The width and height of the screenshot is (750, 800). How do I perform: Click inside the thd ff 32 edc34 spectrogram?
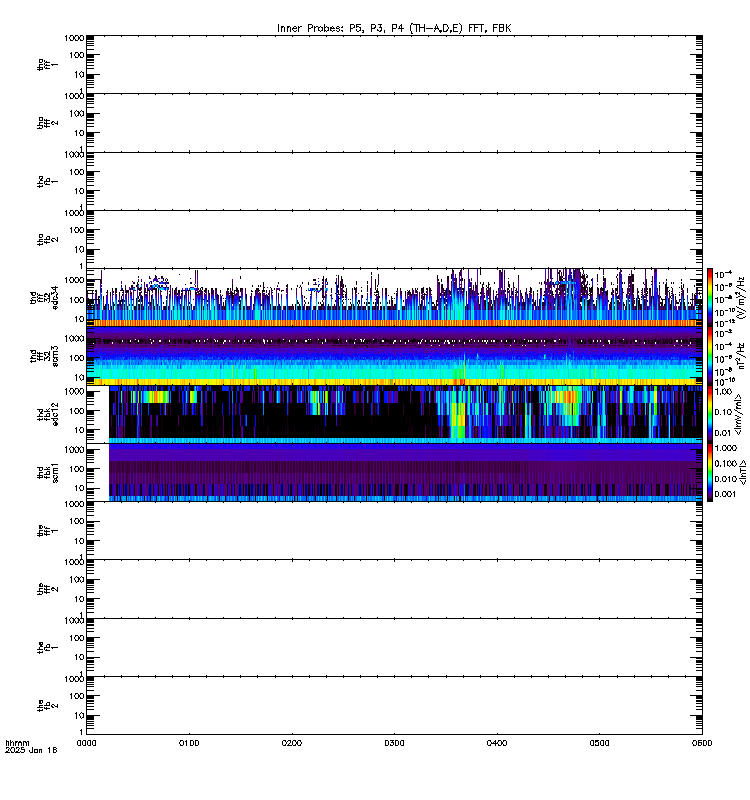[x=394, y=297]
